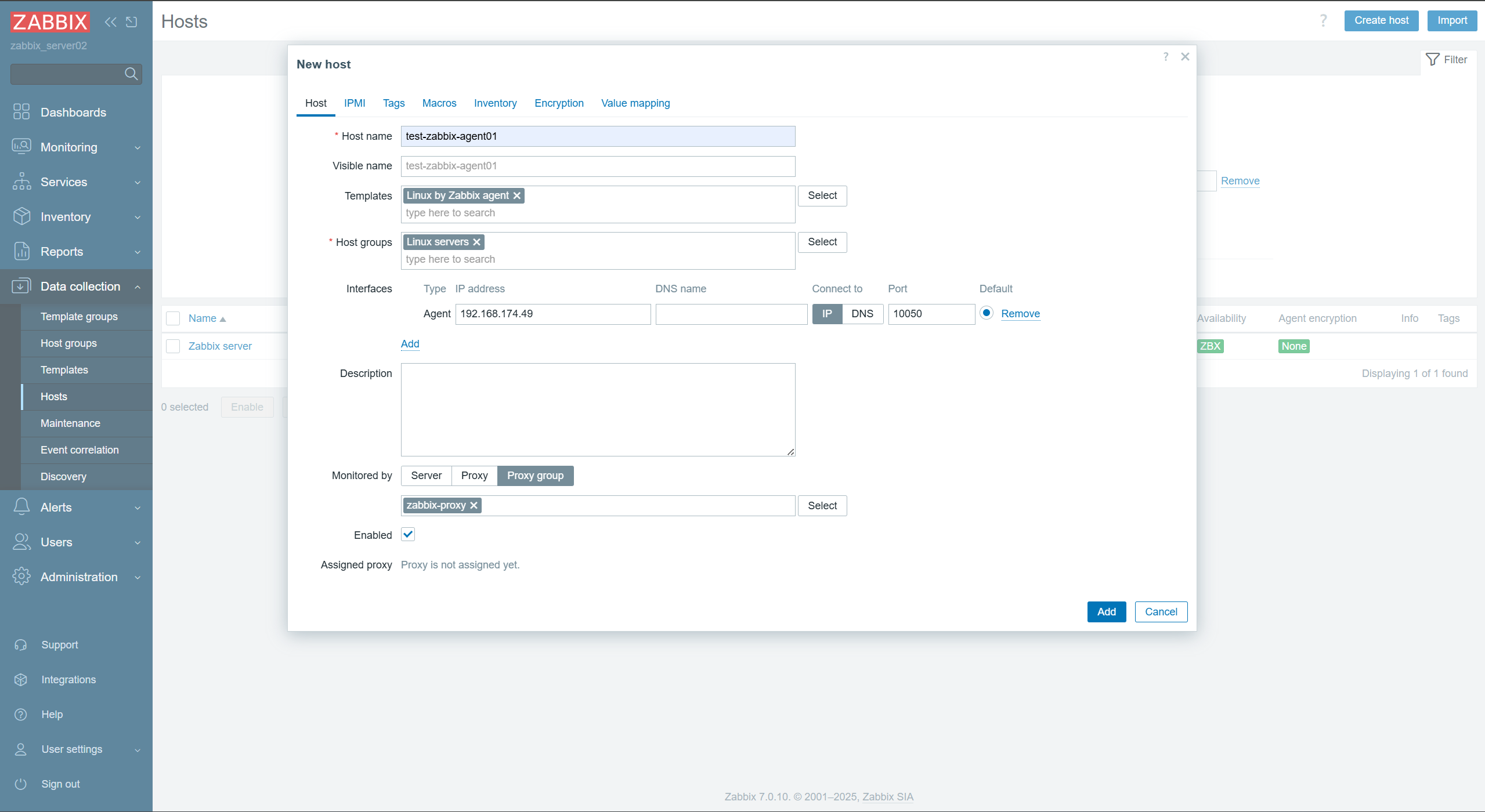
Task: Click the Services hierarchy icon
Action: coord(21,182)
